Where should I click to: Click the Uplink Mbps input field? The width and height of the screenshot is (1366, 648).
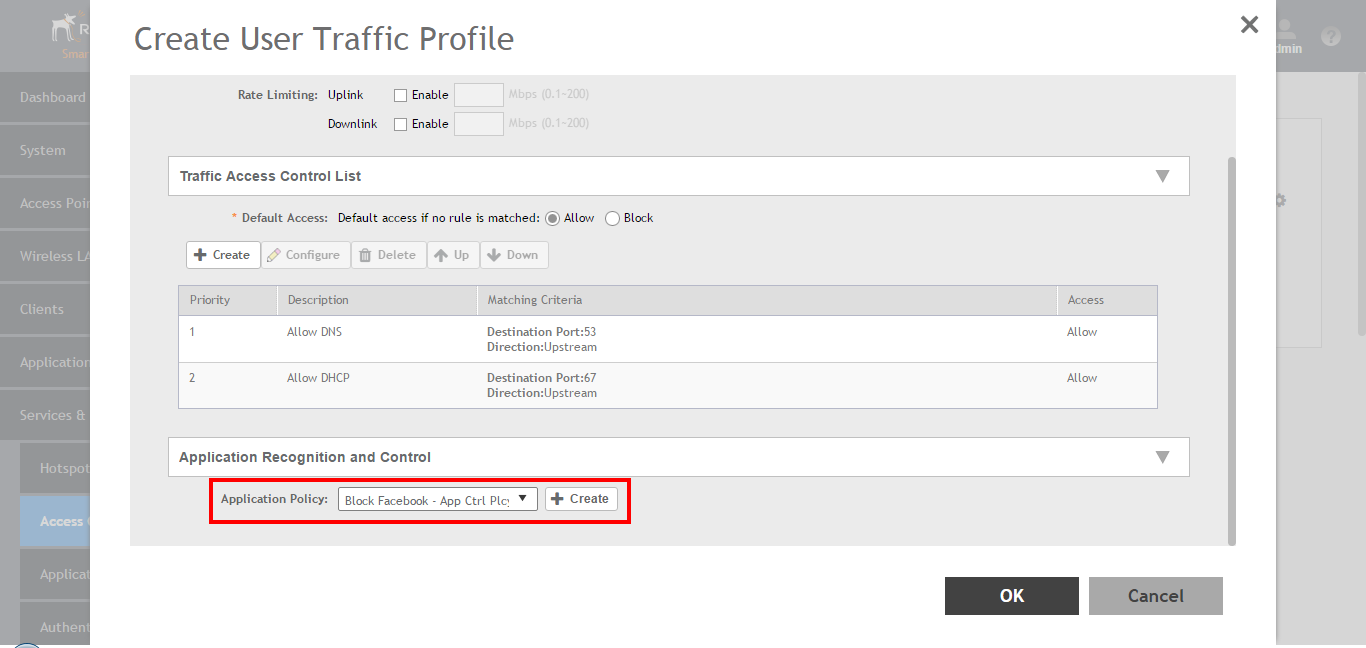tap(478, 96)
